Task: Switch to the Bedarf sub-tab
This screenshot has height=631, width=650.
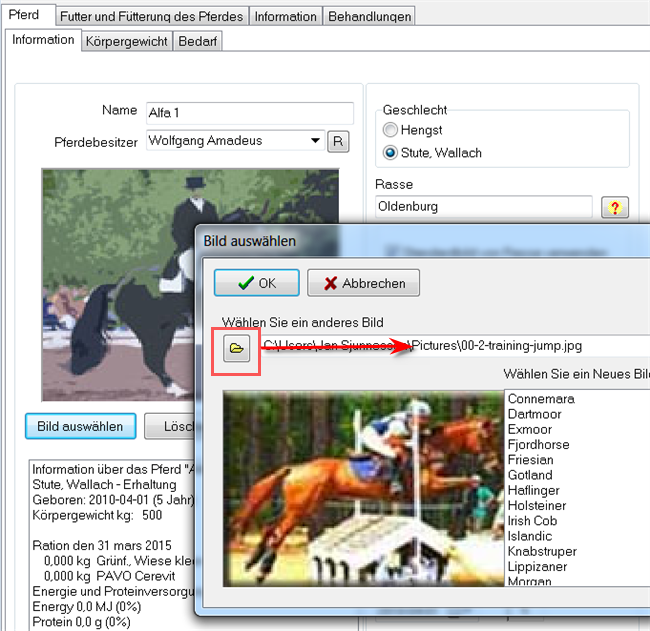Action: click(x=198, y=41)
